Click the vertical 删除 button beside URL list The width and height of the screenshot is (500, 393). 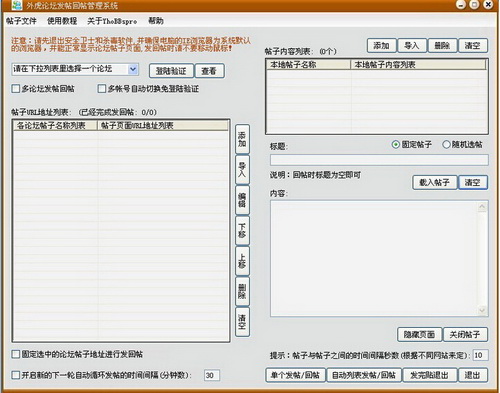pos(242,291)
